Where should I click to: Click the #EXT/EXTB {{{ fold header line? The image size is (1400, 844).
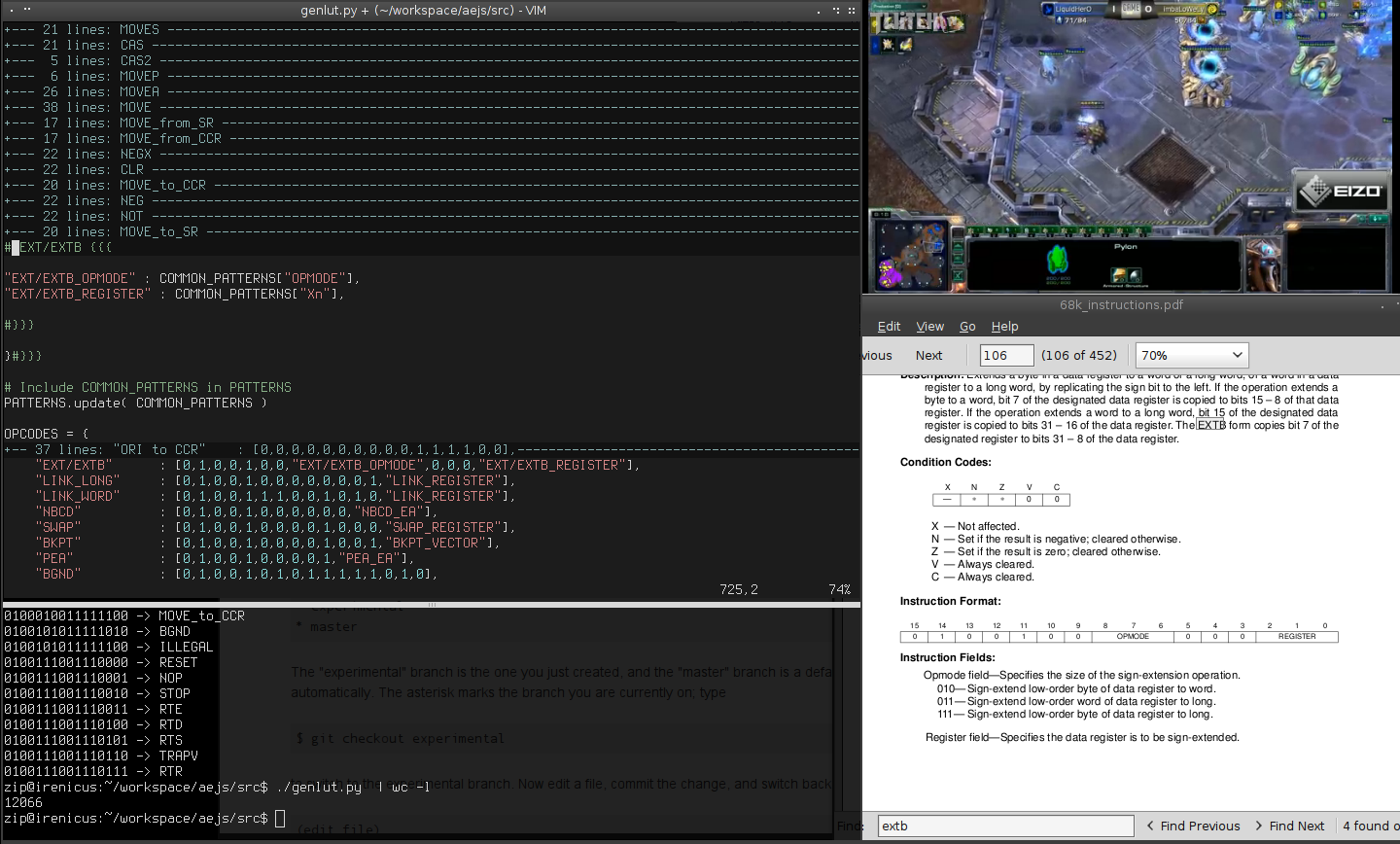pos(58,247)
